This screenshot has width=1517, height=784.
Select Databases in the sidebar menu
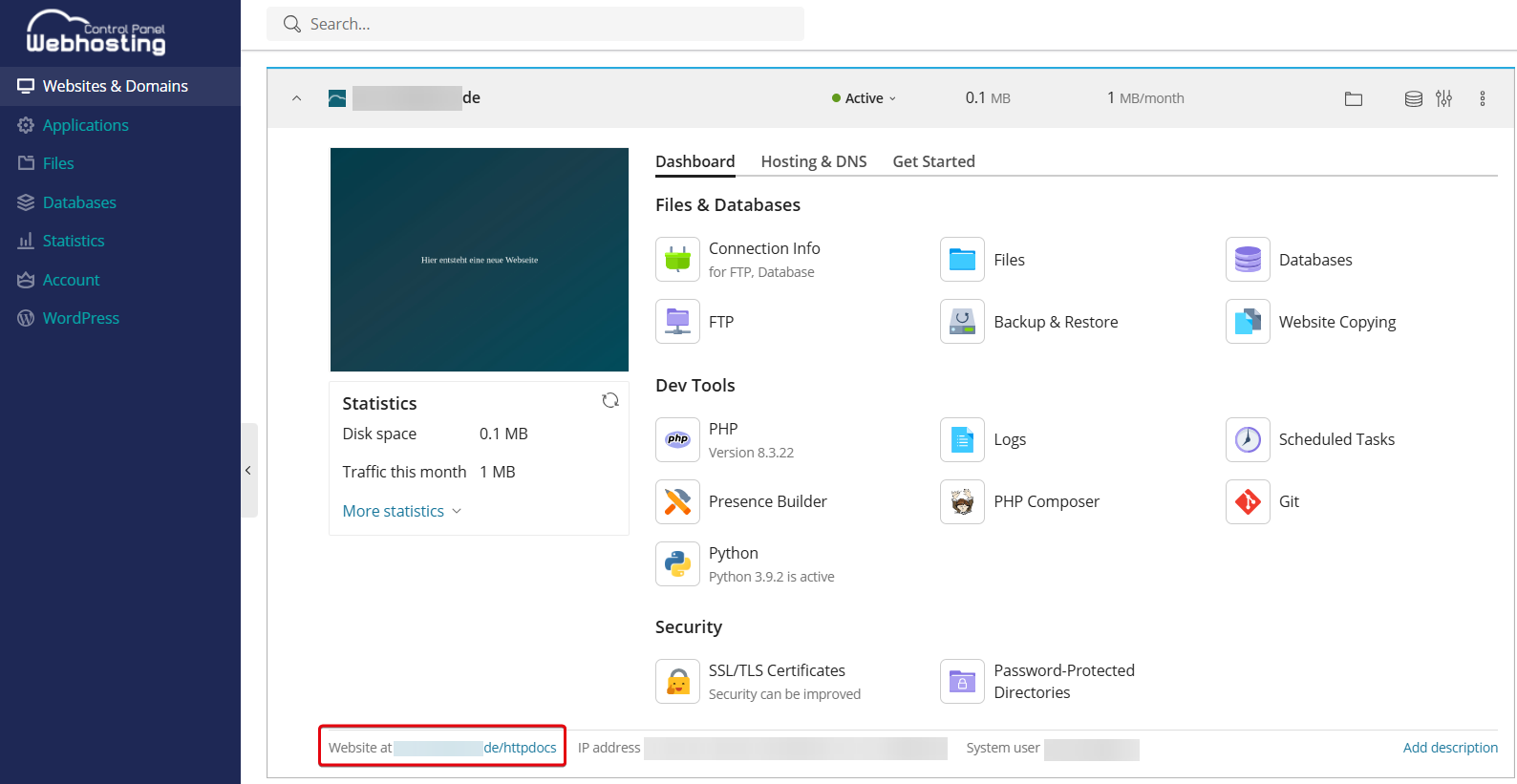(x=79, y=202)
